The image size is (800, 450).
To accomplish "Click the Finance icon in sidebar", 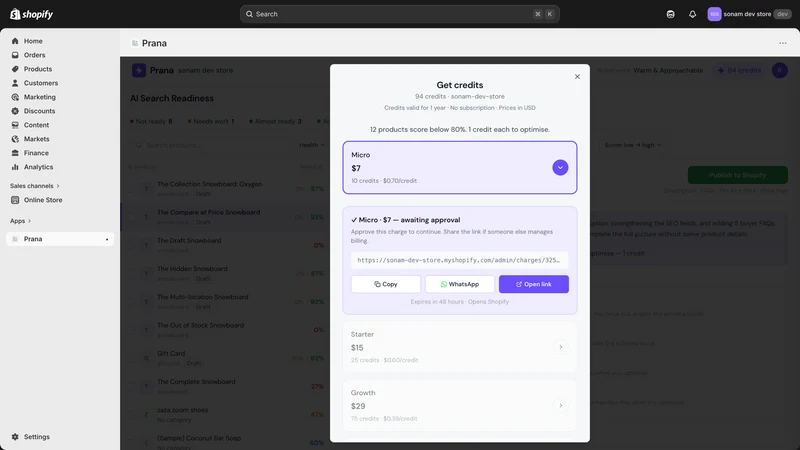I will click(x=15, y=153).
